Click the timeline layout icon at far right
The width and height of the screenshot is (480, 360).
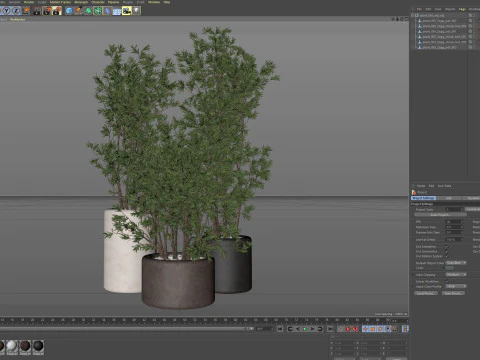point(405,329)
